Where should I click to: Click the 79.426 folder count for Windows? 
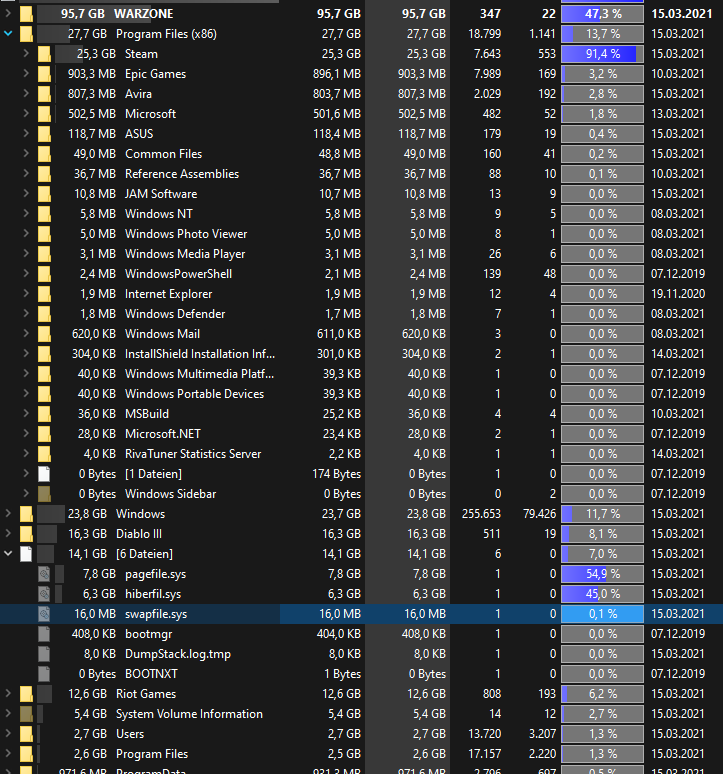pyautogui.click(x=539, y=514)
